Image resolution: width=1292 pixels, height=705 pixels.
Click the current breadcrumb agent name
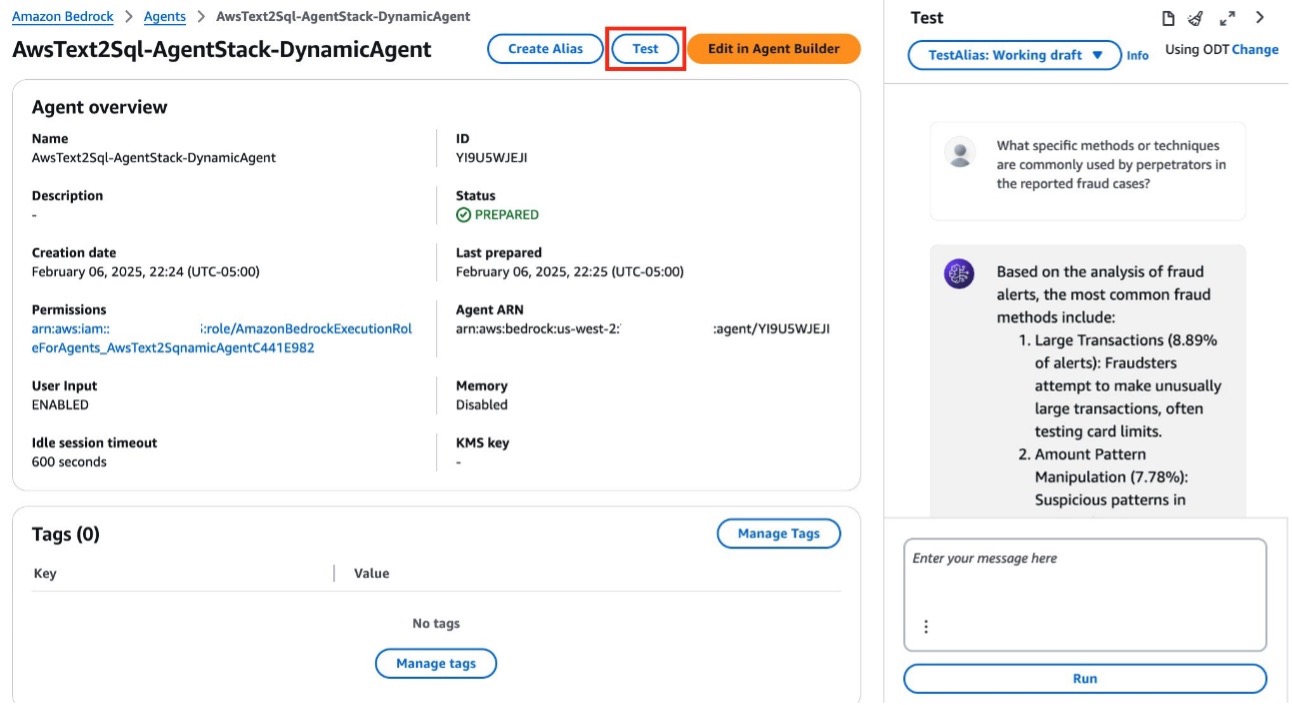click(343, 17)
